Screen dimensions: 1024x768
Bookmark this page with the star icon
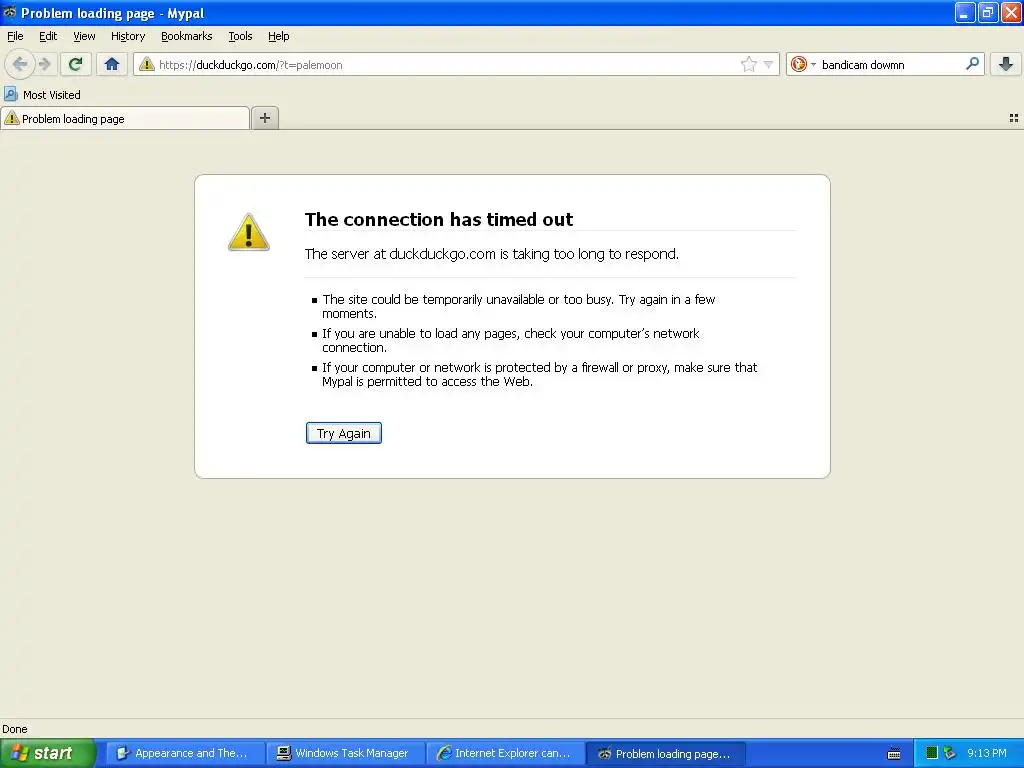click(x=748, y=64)
